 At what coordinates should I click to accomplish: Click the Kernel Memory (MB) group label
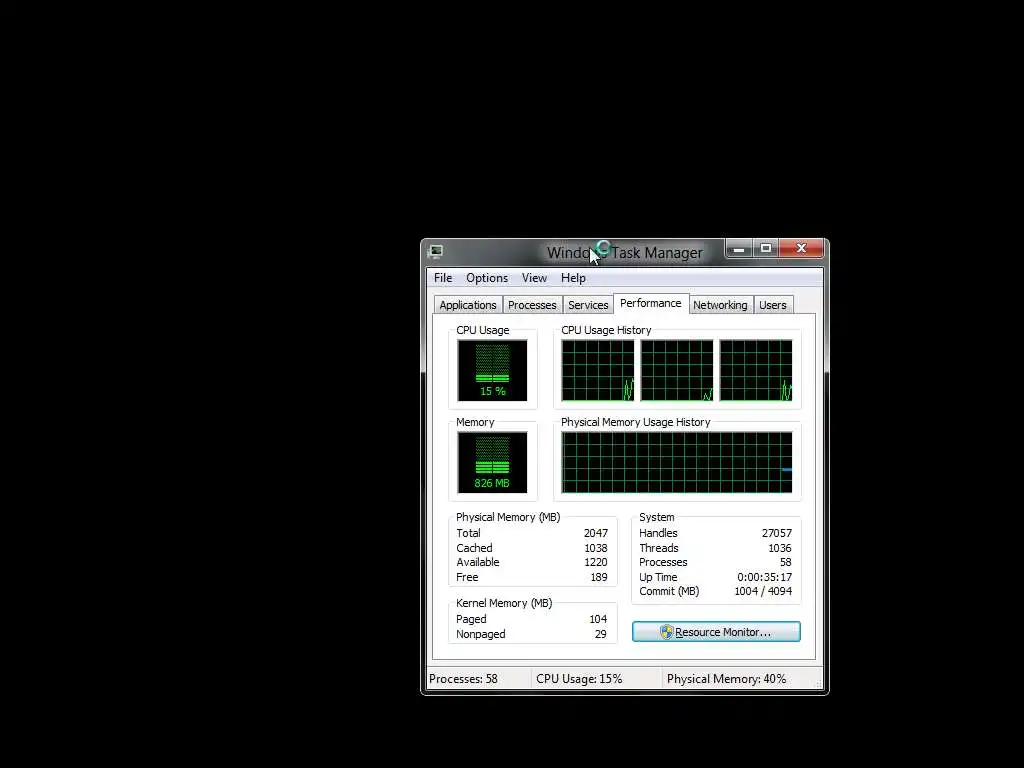(x=504, y=603)
